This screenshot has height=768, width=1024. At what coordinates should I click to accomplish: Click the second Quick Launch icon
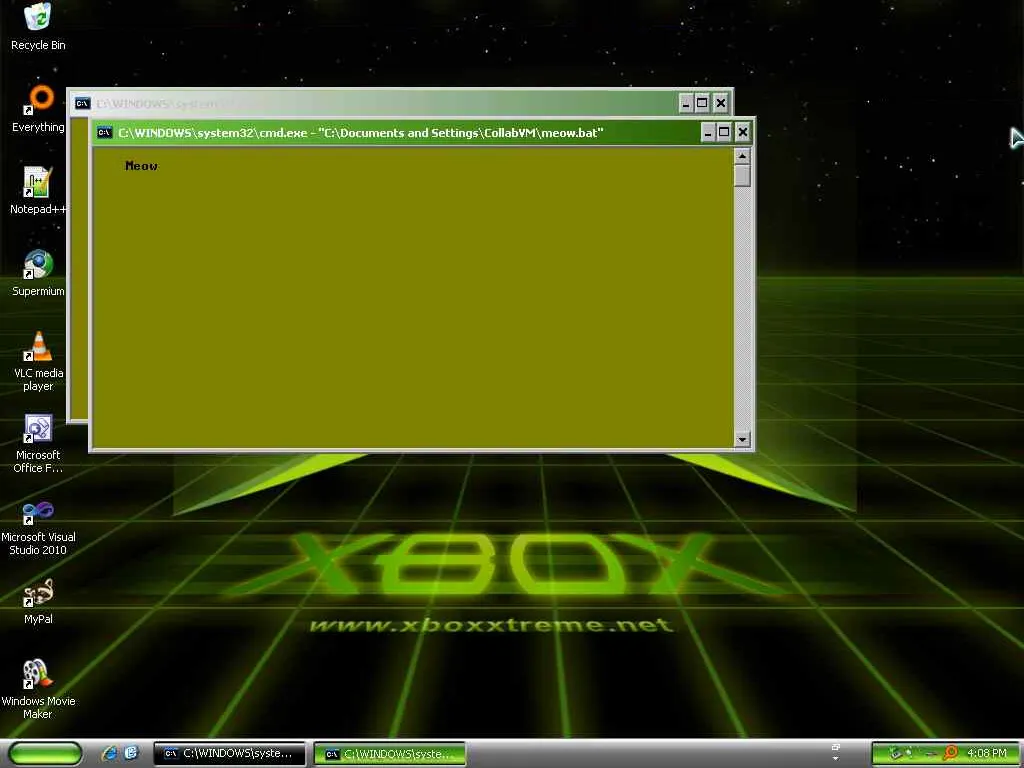[x=131, y=753]
